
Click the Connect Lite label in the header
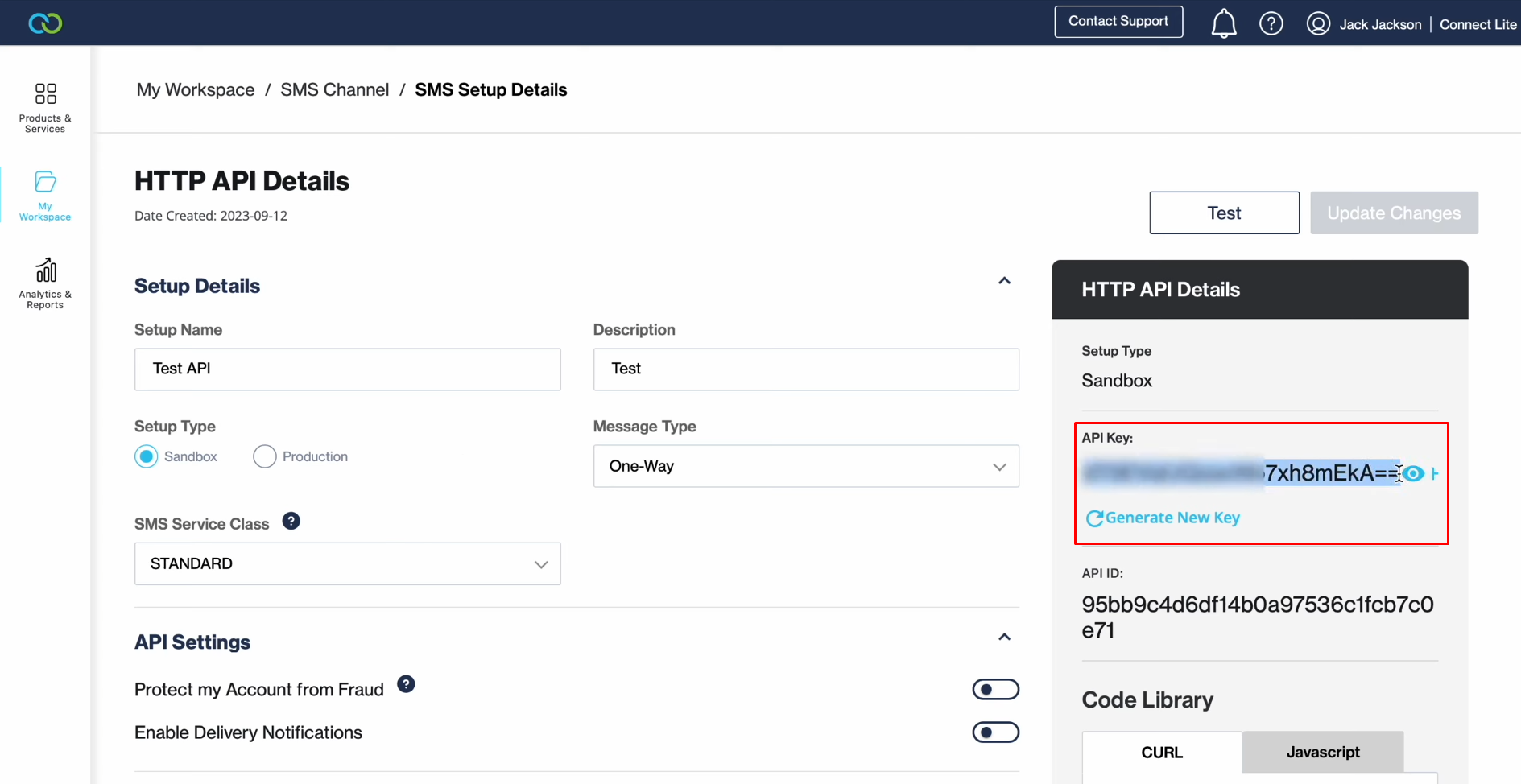tap(1478, 24)
